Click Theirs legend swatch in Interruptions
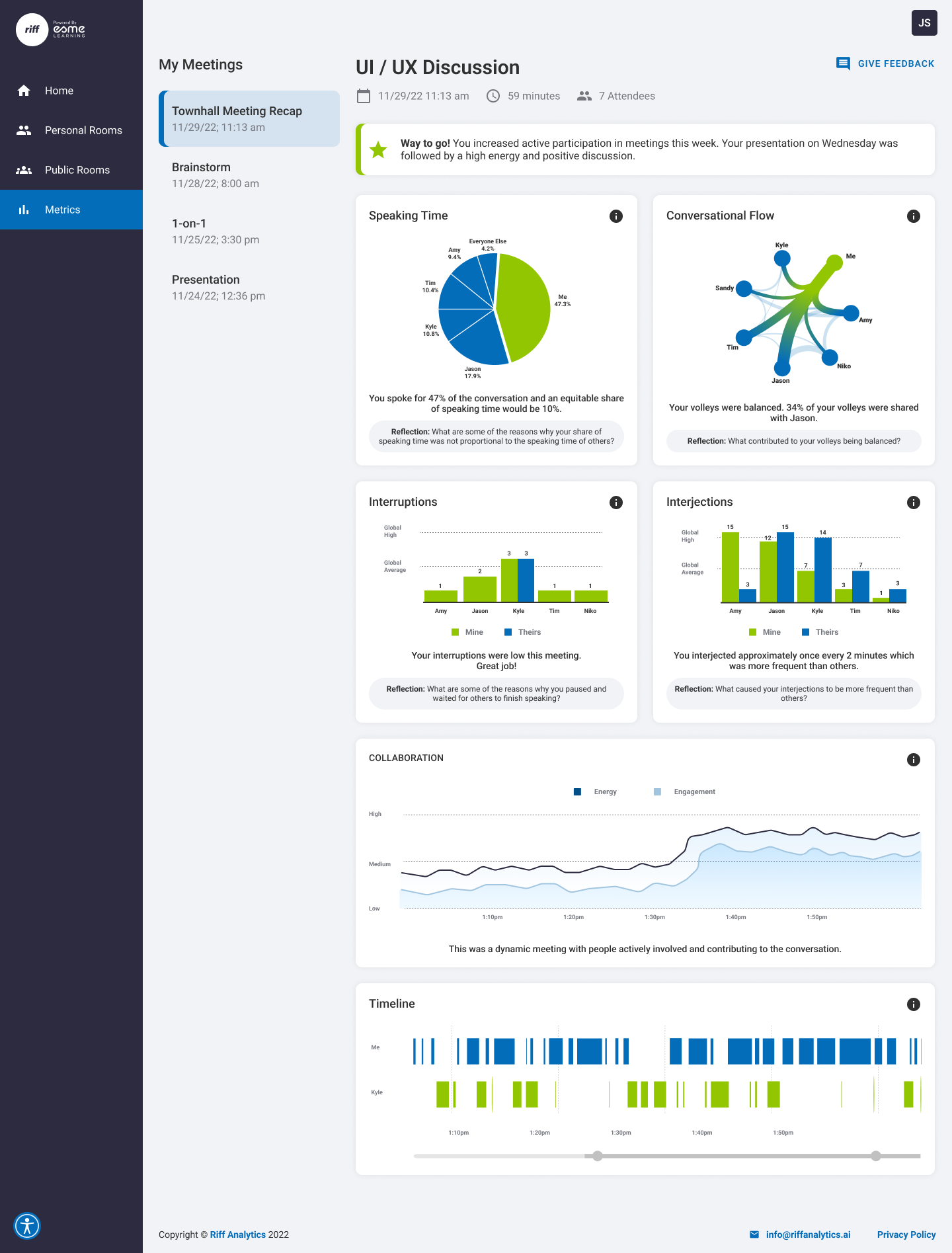This screenshot has width=952, height=1253. 508,632
